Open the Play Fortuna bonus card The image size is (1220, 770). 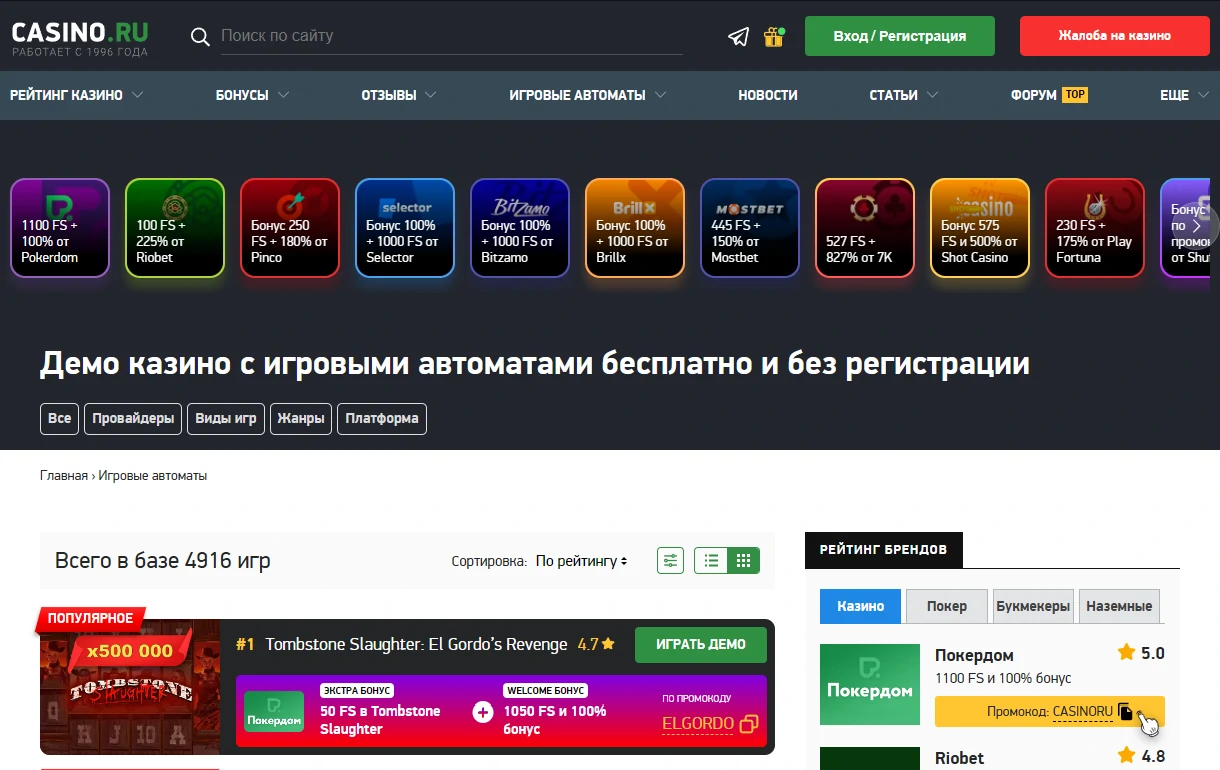[x=1095, y=228]
